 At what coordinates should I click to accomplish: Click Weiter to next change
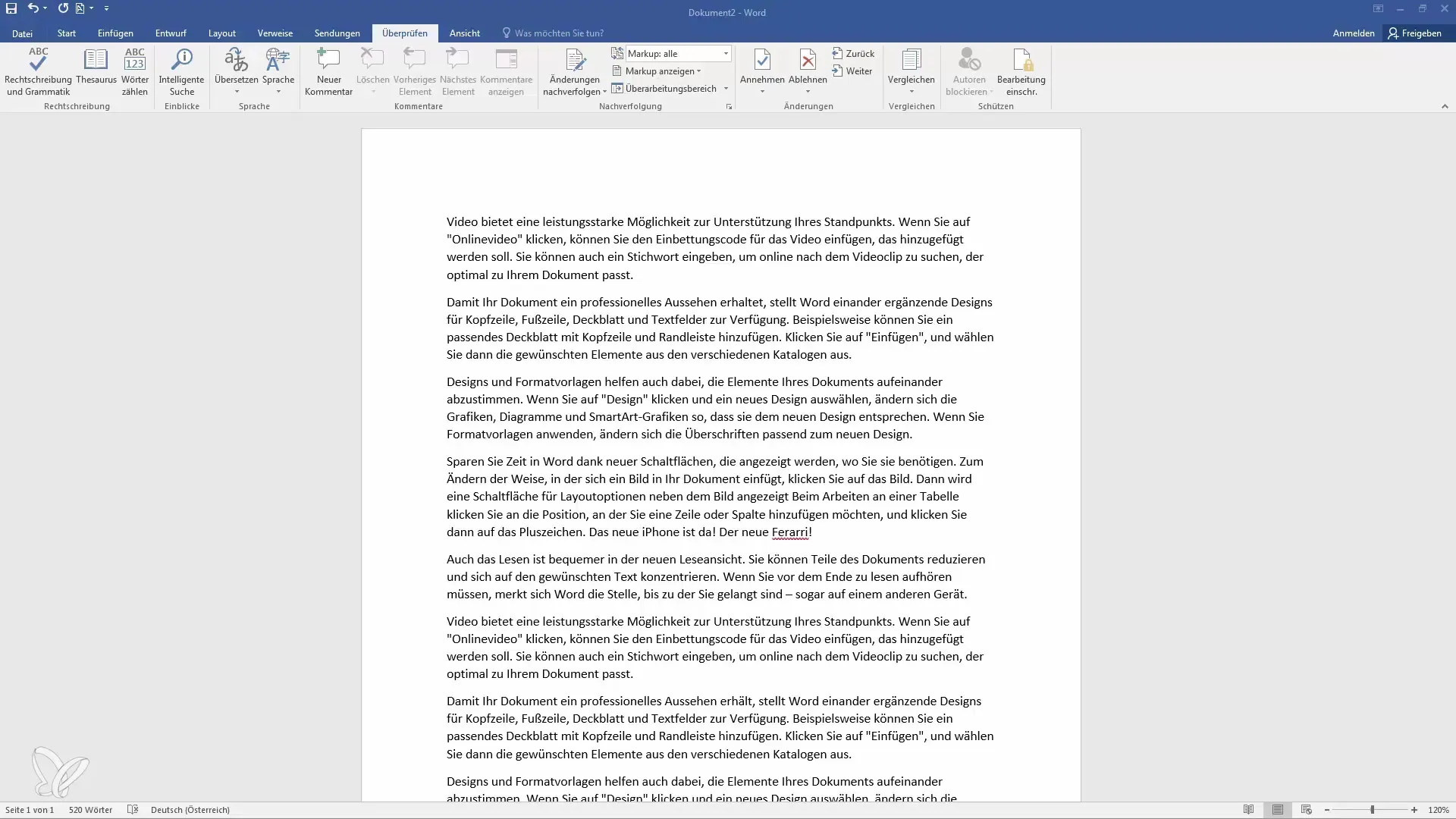point(852,71)
